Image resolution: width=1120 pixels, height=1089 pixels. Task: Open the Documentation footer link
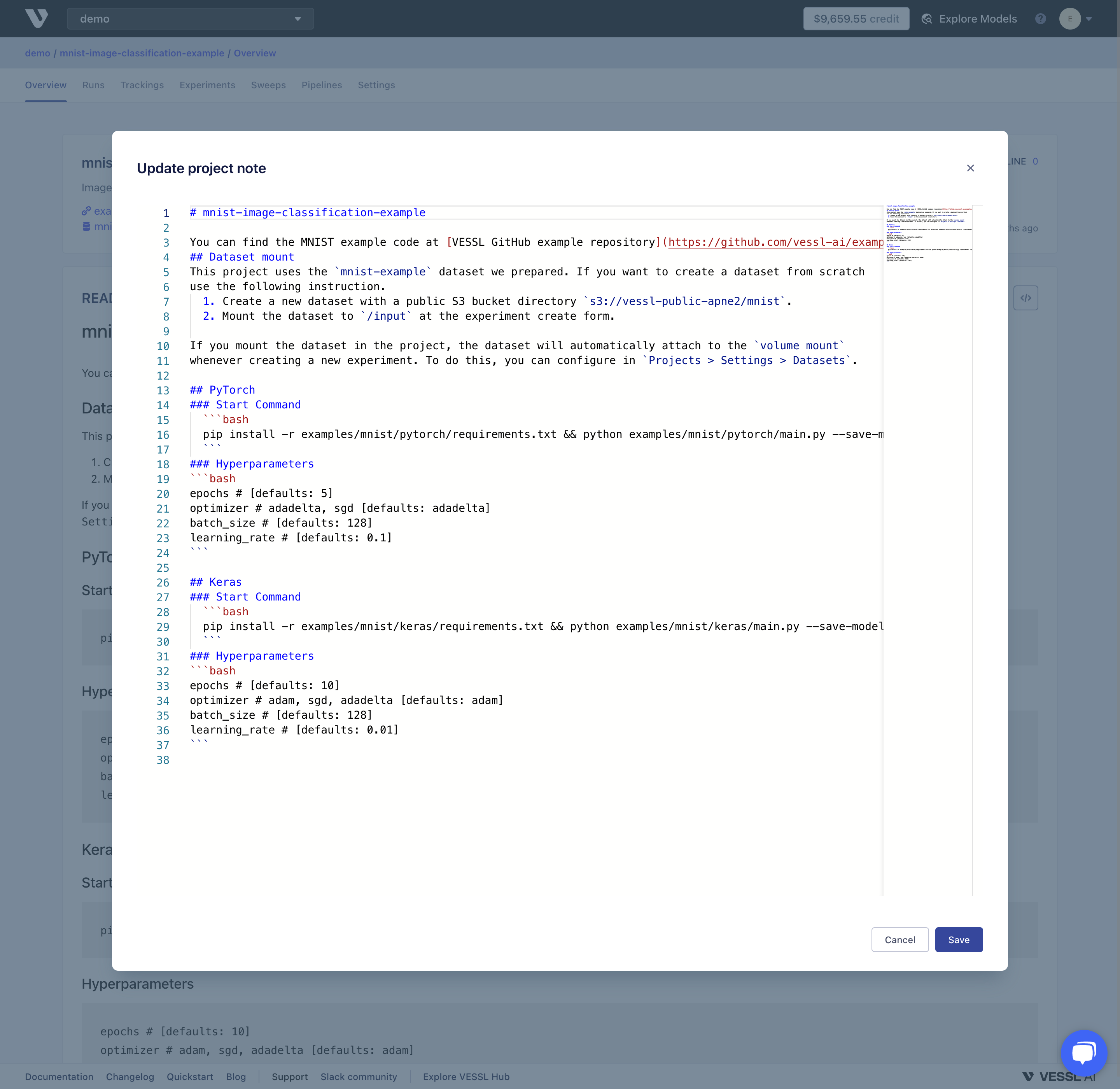(x=59, y=1077)
